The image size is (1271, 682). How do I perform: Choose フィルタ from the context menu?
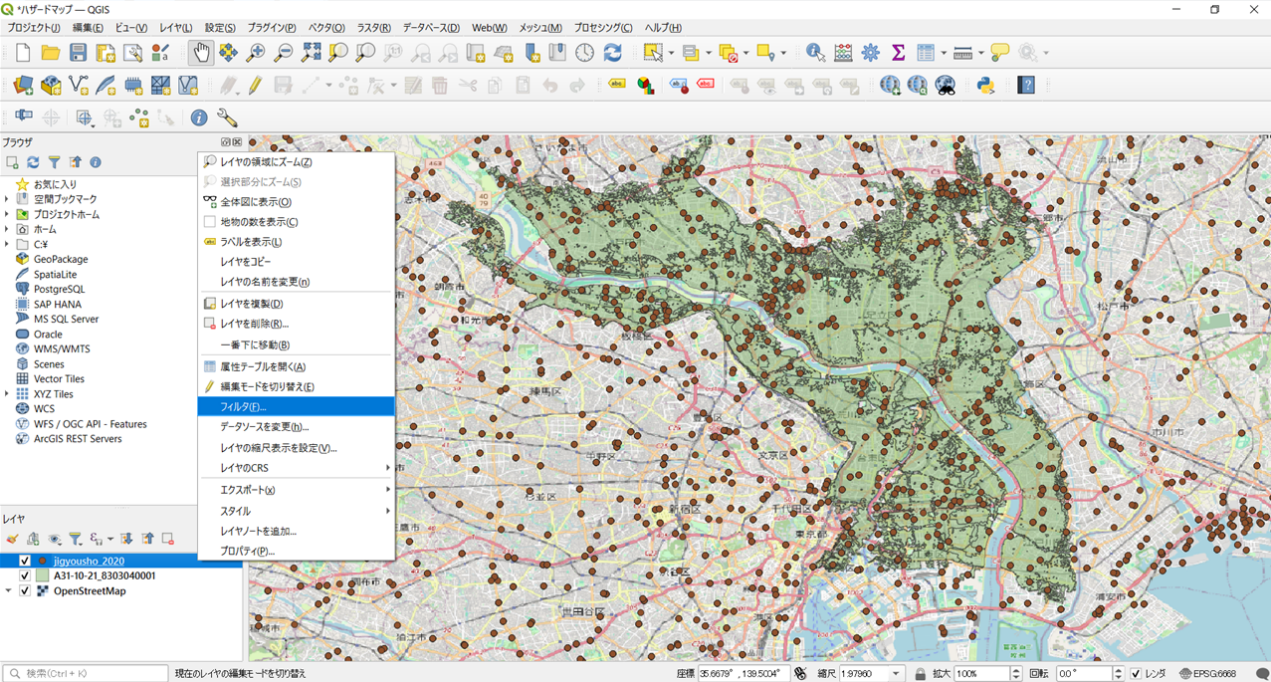tap(296, 407)
